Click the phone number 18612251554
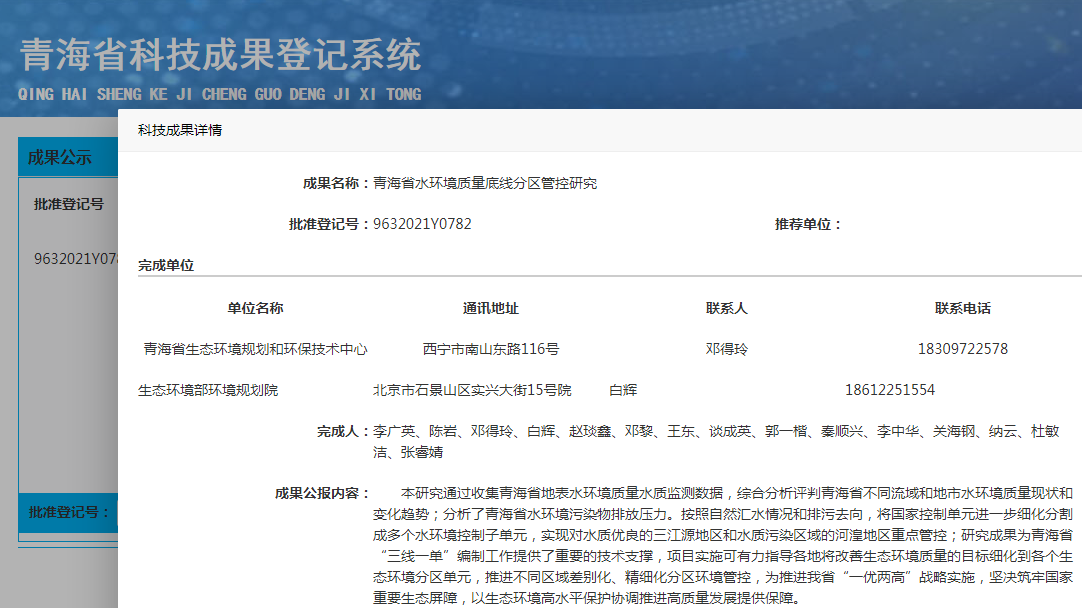Image resolution: width=1082 pixels, height=608 pixels. [889, 390]
